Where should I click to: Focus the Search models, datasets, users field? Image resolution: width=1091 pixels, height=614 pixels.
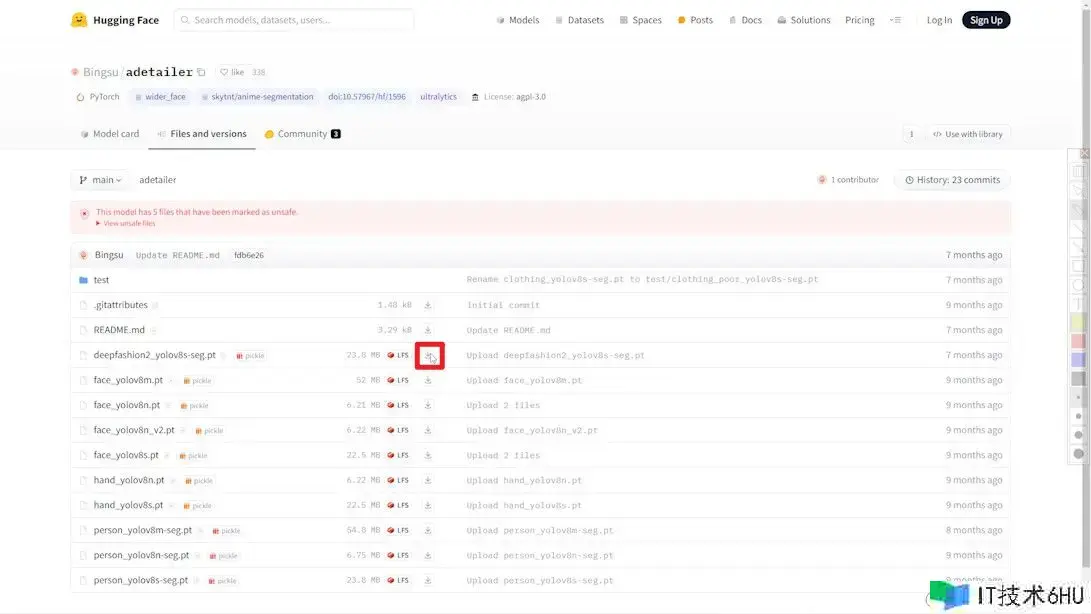click(x=294, y=20)
